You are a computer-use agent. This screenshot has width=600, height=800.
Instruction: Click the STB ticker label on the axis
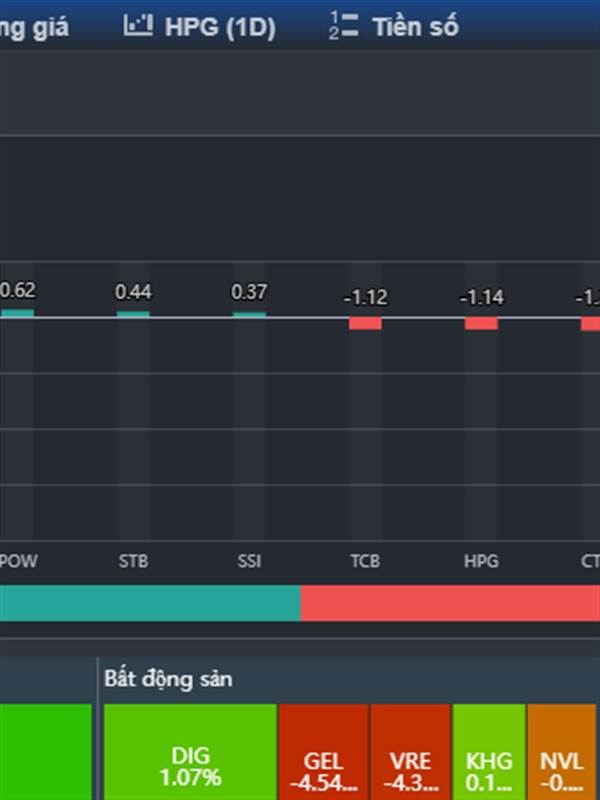pos(133,561)
